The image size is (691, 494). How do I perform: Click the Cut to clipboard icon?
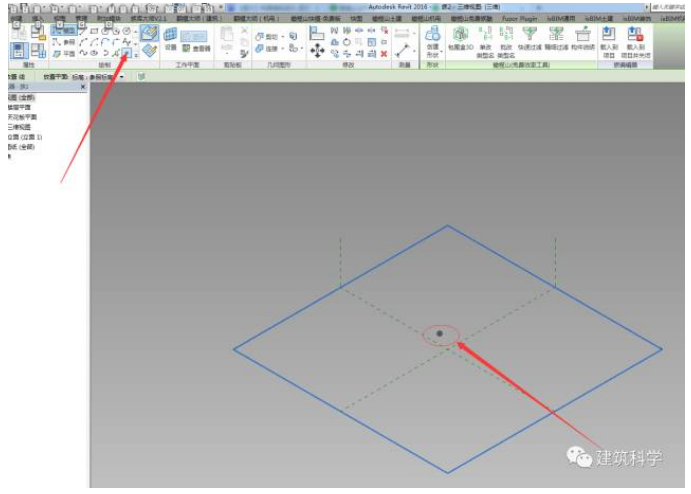point(244,30)
